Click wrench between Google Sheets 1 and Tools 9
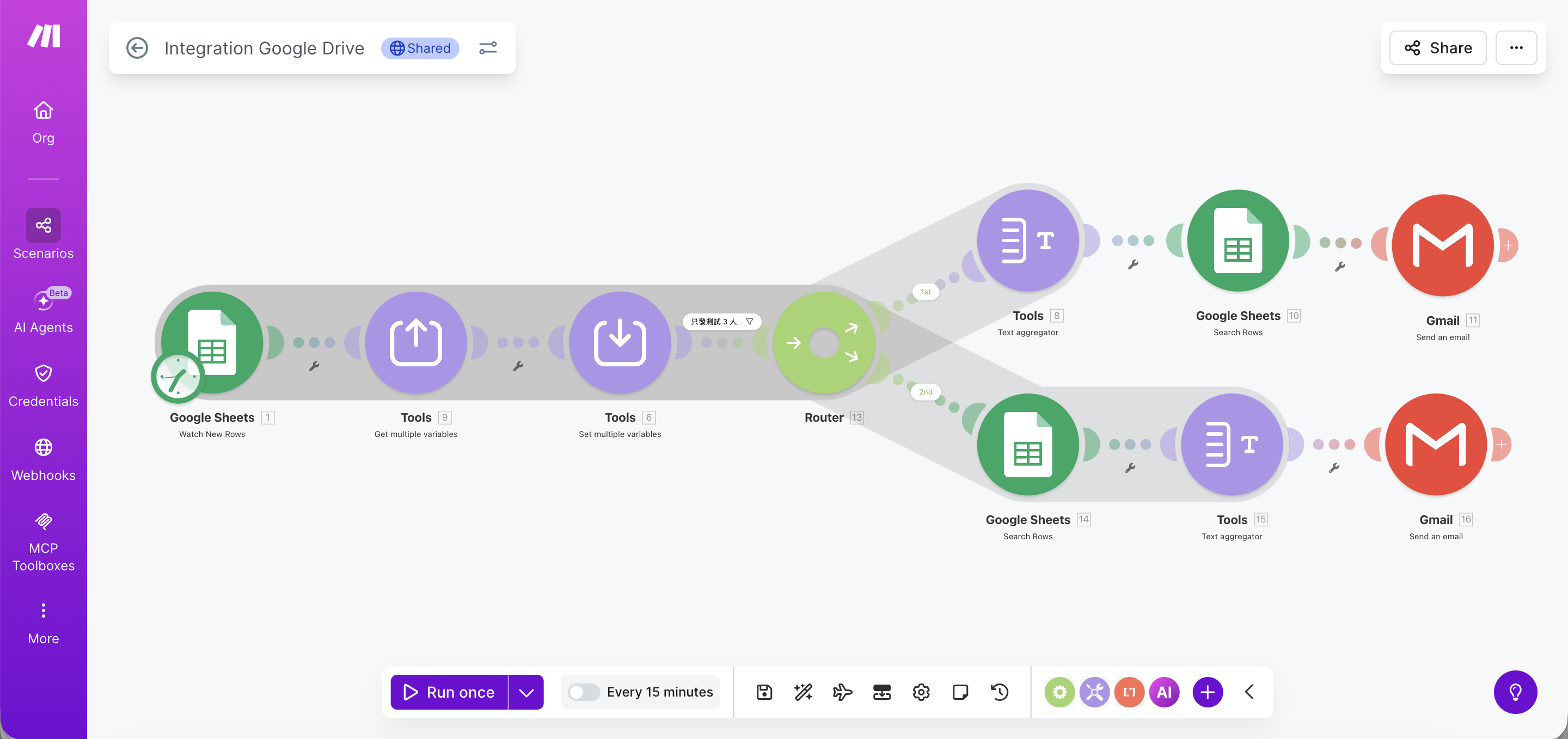Screen dimensions: 1568x739 coord(314,366)
